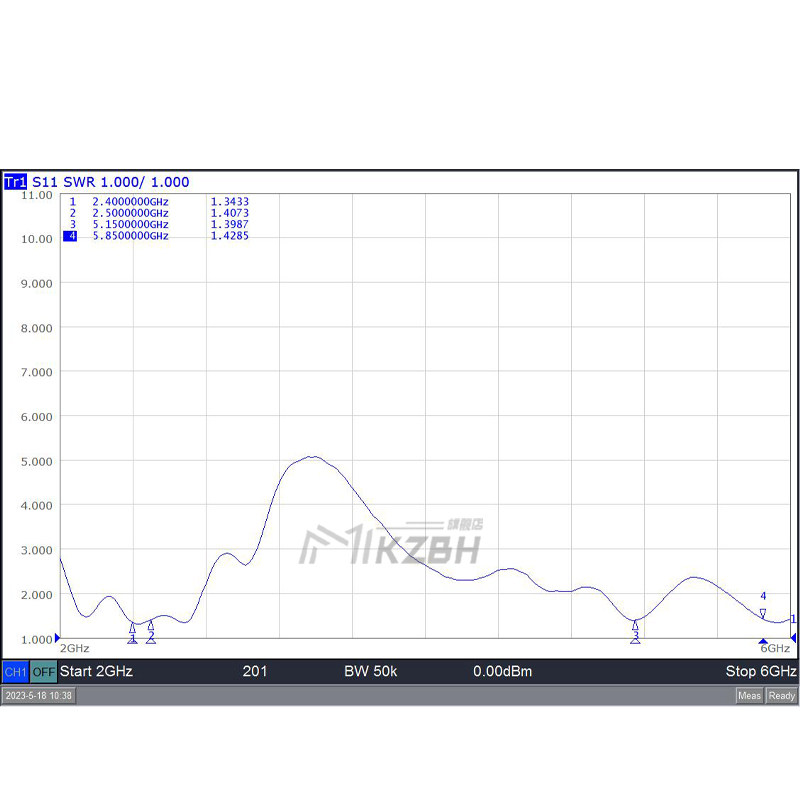Click the reference level arrow at 1.000
This screenshot has height=800, width=800.
pos(57,638)
